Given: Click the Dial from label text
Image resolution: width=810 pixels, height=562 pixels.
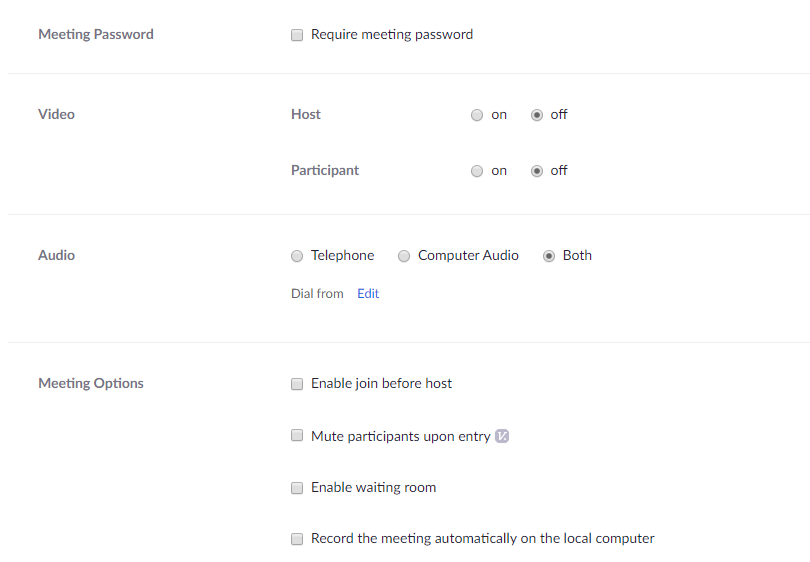Looking at the screenshot, I should pyautogui.click(x=317, y=293).
